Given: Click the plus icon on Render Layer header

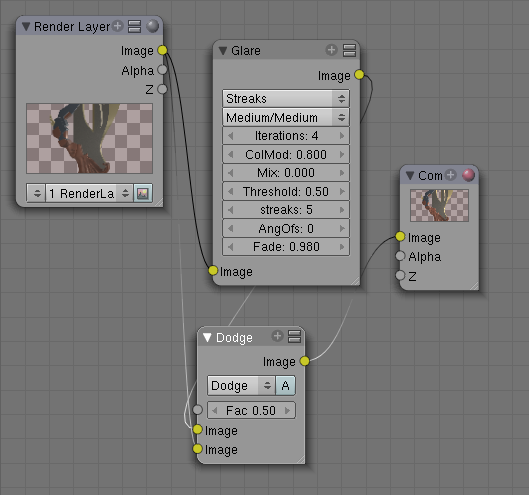Looking at the screenshot, I should tap(117, 26).
